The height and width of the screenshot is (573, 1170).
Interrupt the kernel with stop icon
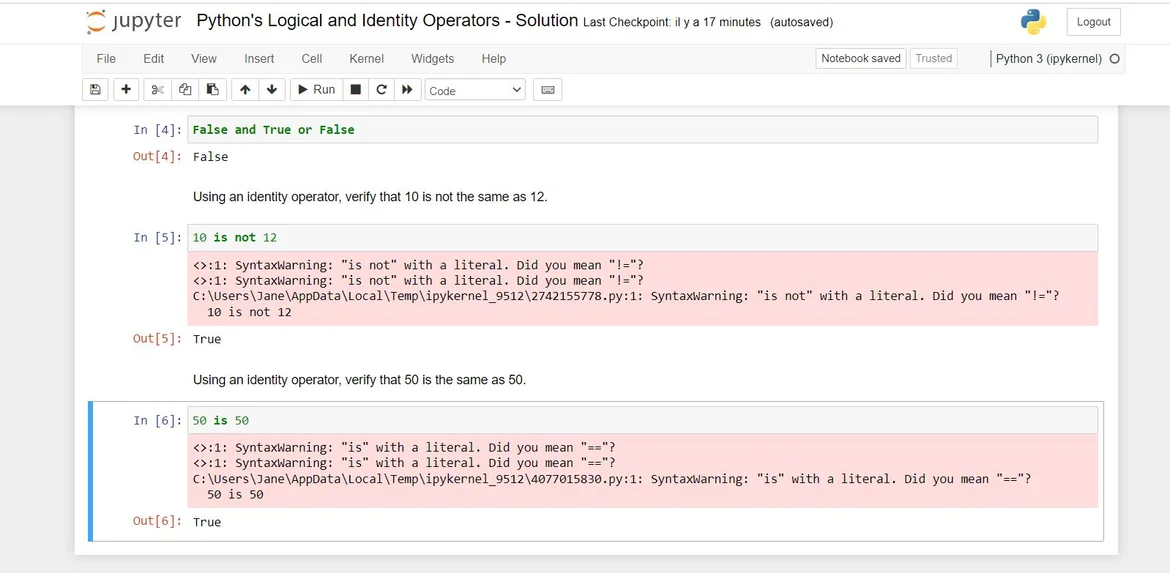[x=355, y=90]
